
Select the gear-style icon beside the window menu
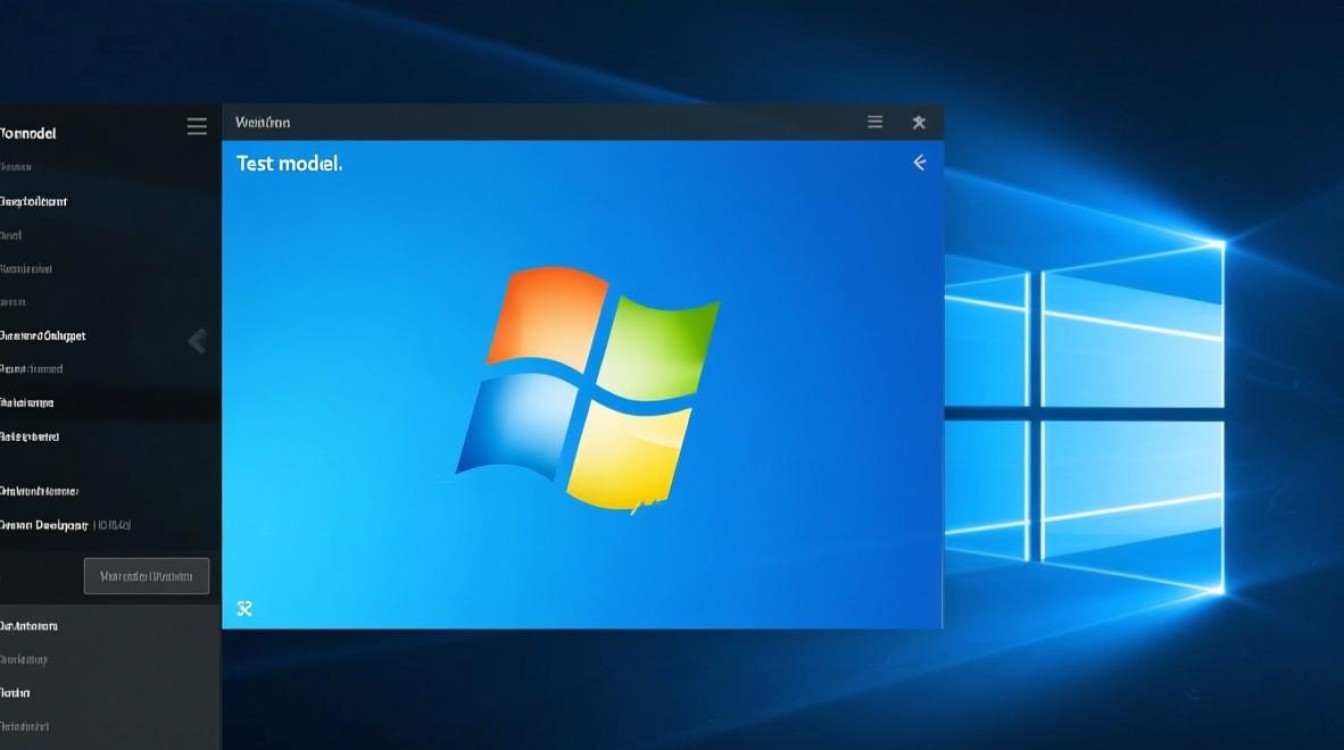point(919,122)
